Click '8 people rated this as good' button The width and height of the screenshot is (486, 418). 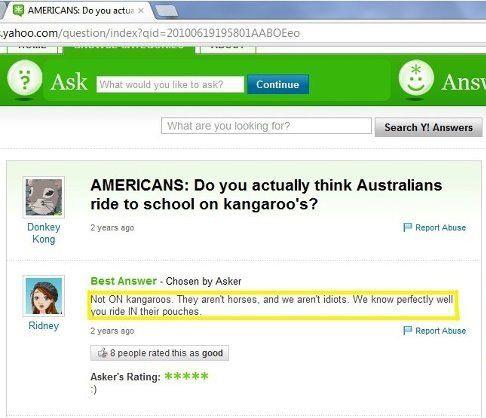[159, 353]
